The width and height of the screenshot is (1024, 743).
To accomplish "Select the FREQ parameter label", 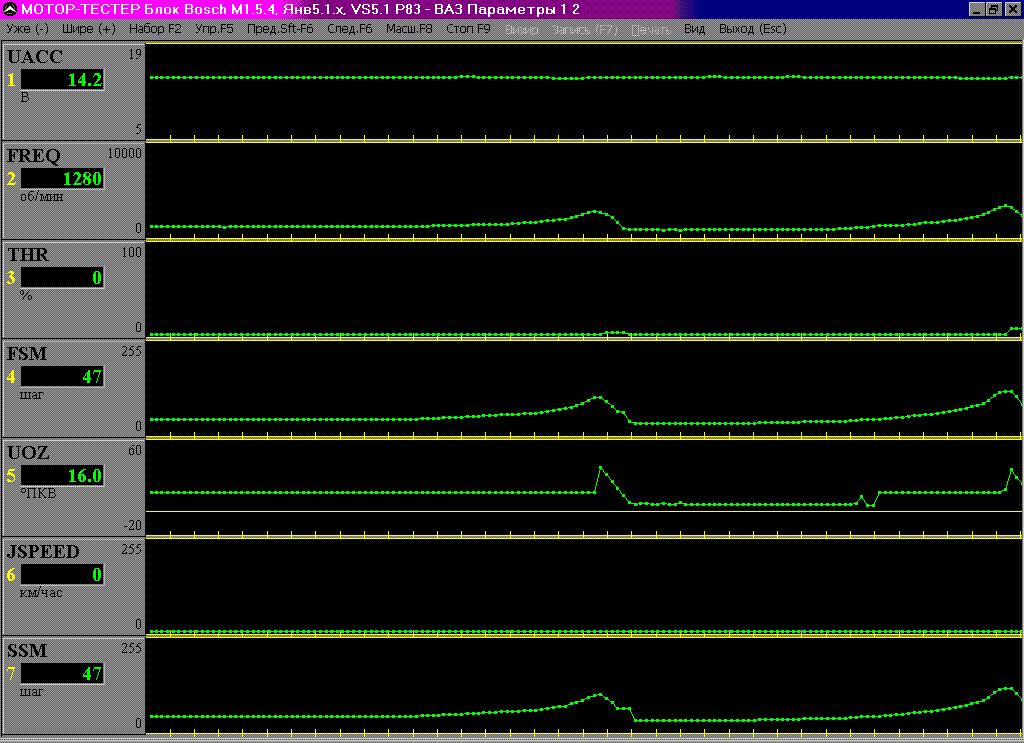I will pyautogui.click(x=33, y=156).
